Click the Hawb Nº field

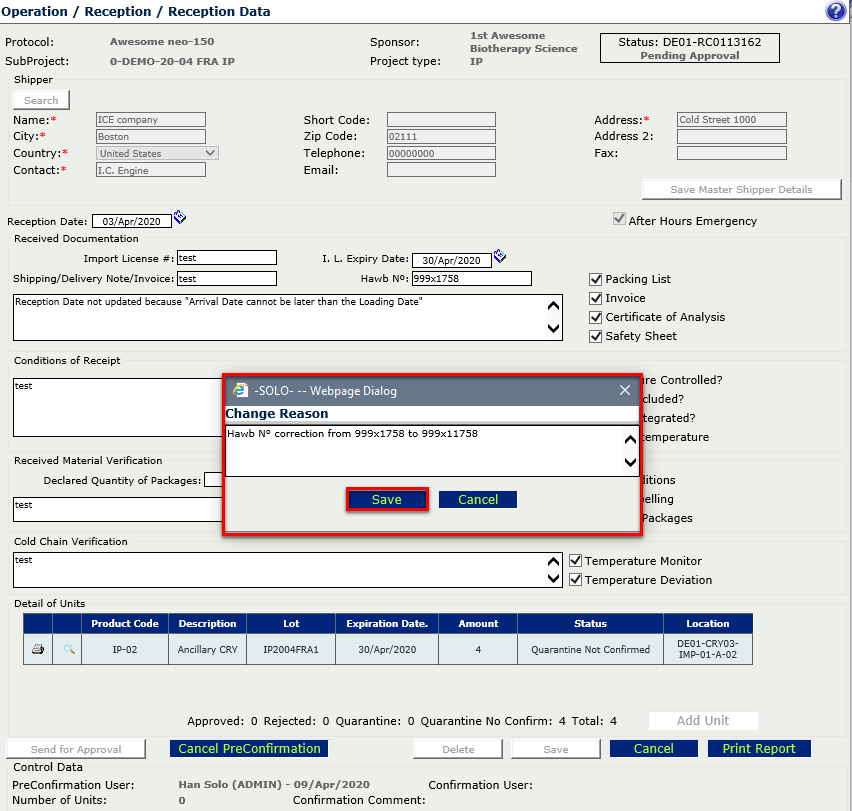(472, 279)
